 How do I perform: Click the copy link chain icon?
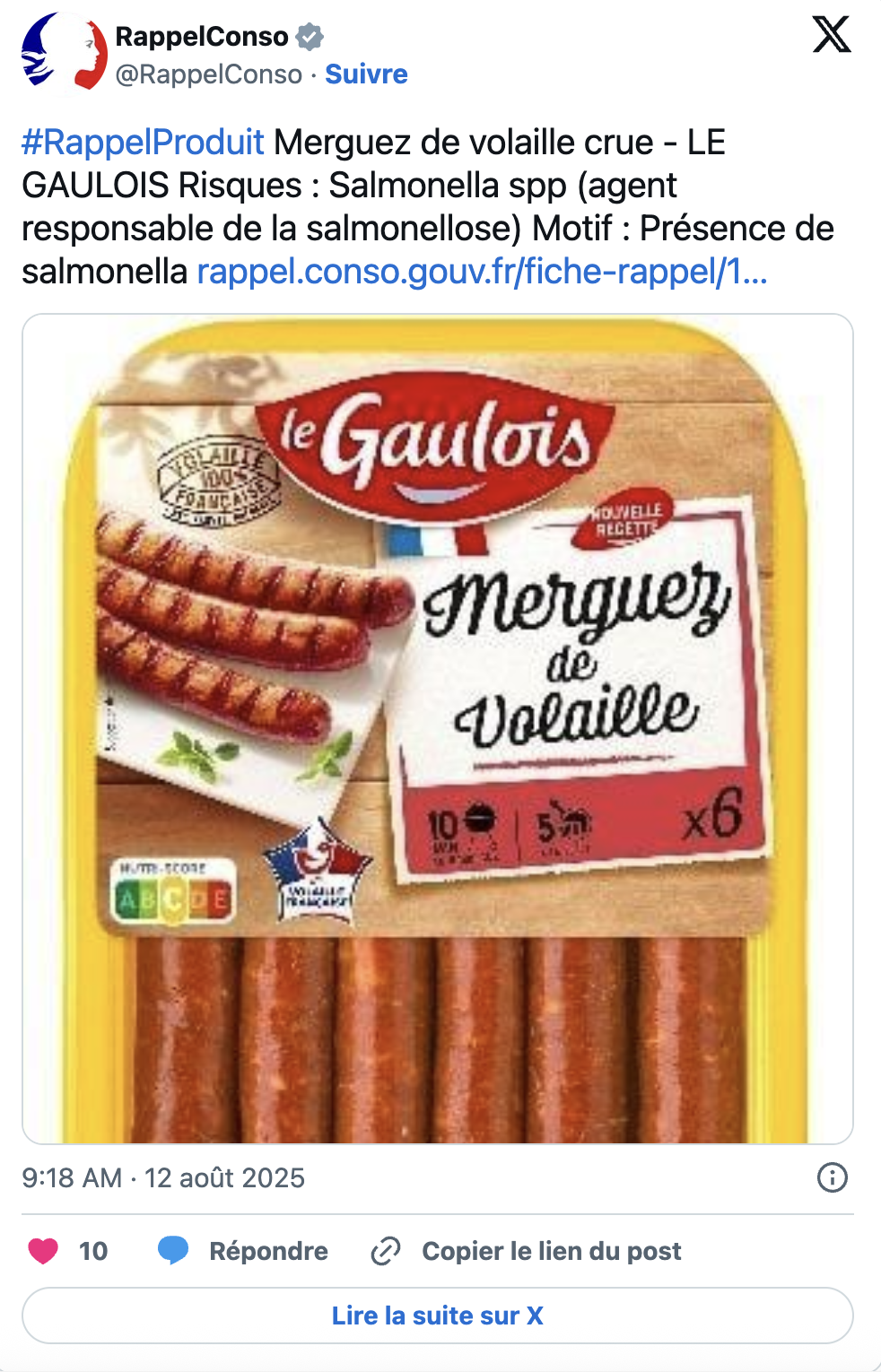pyautogui.click(x=386, y=1250)
